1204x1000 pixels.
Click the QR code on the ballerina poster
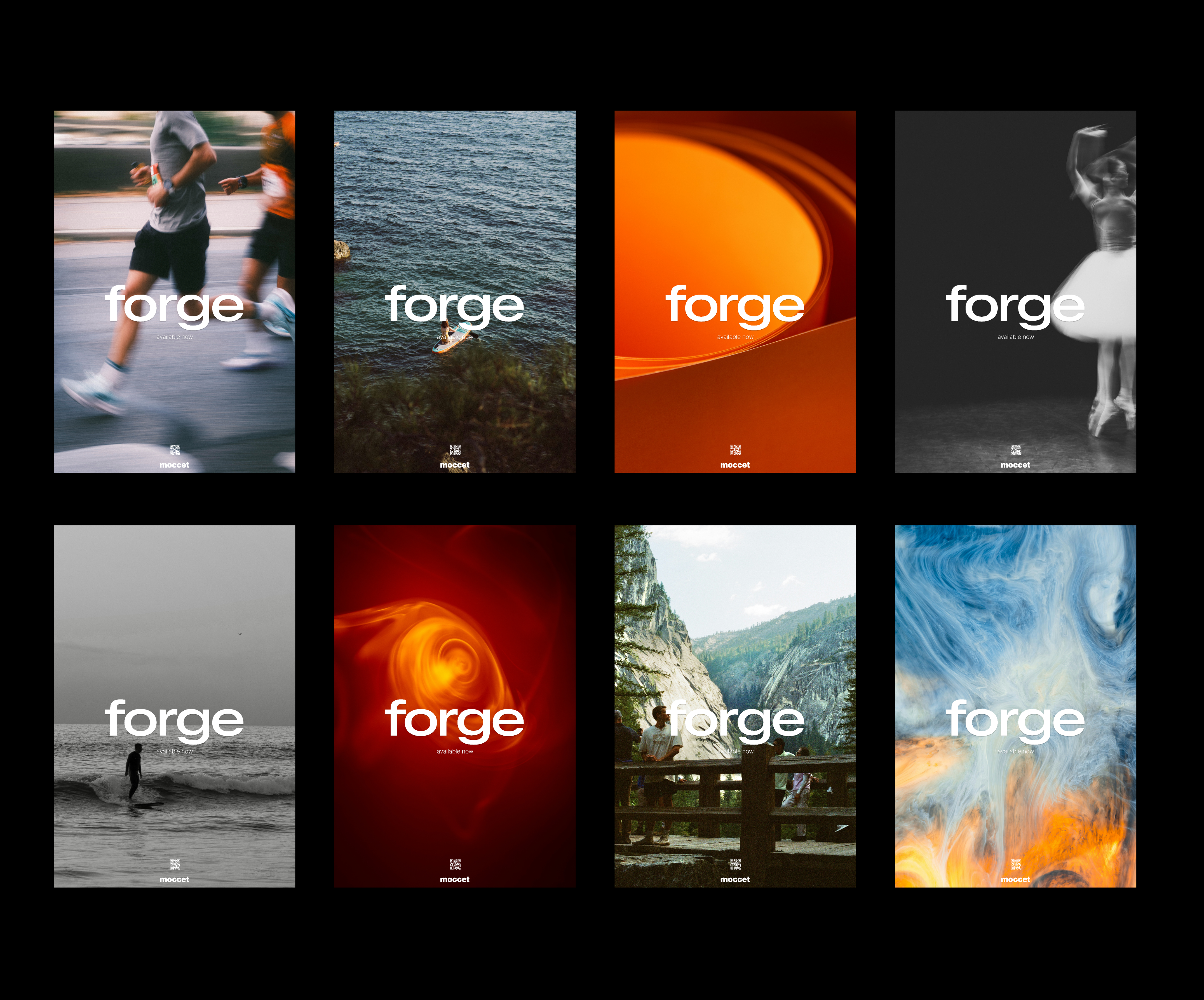pyautogui.click(x=1016, y=450)
